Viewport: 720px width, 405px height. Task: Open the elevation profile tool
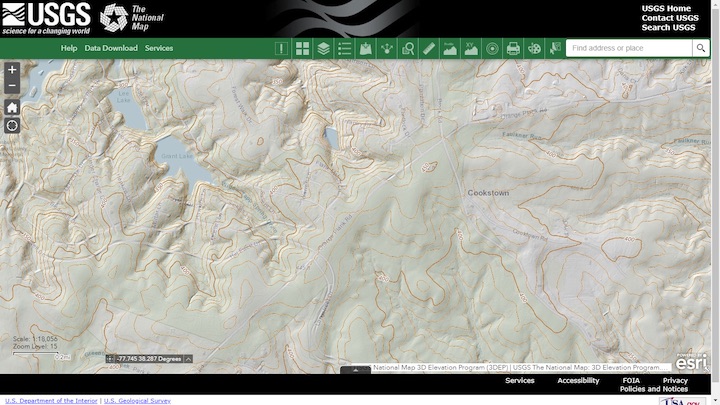pyautogui.click(x=449, y=48)
